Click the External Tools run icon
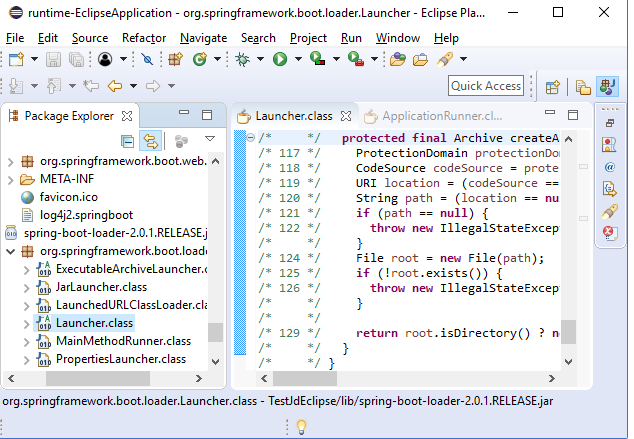634x439 pixels. coord(356,59)
